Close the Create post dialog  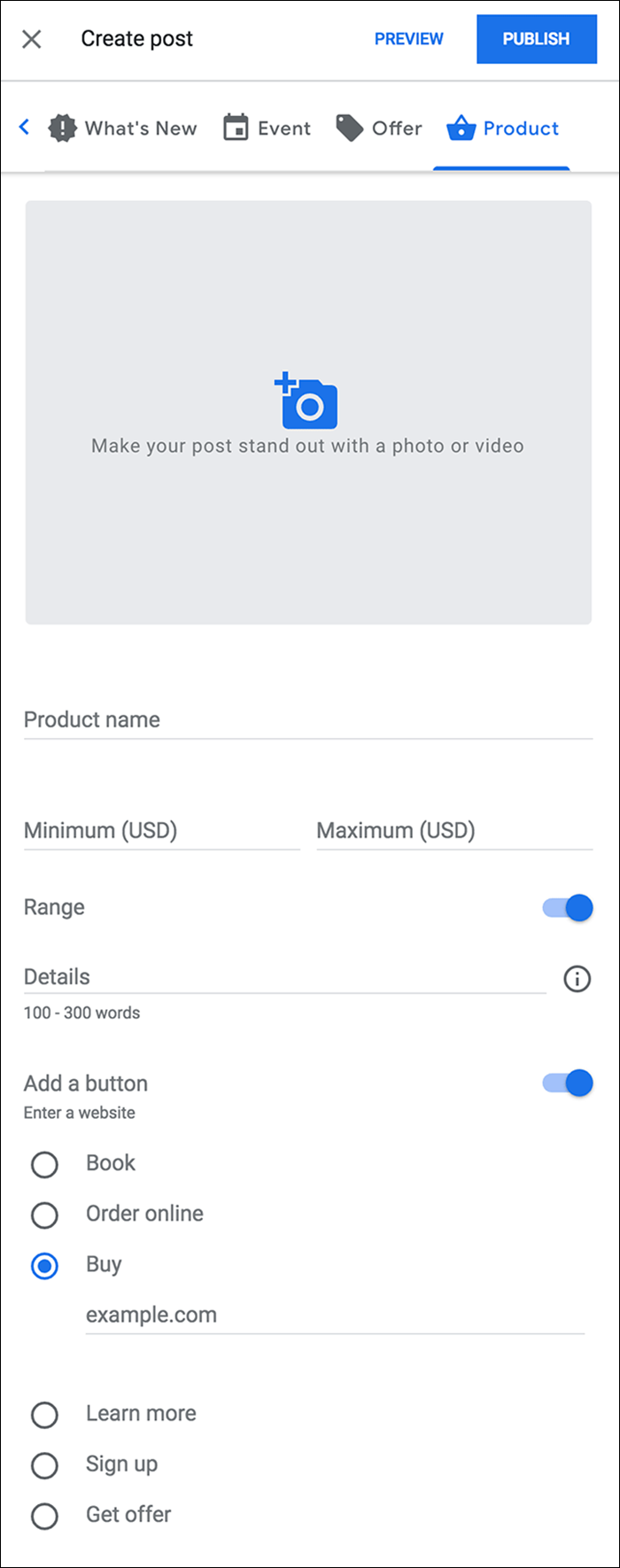pyautogui.click(x=32, y=39)
